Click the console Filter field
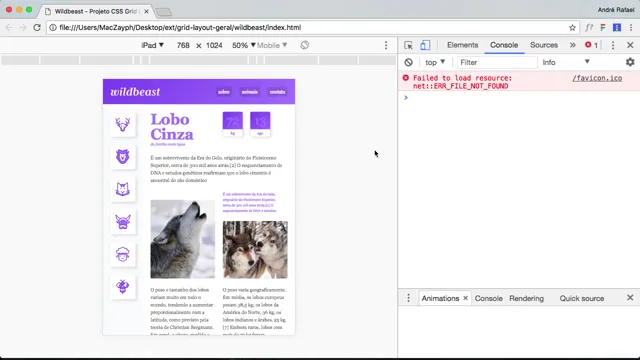Screen dimensions: 640x360 [x=497, y=62]
